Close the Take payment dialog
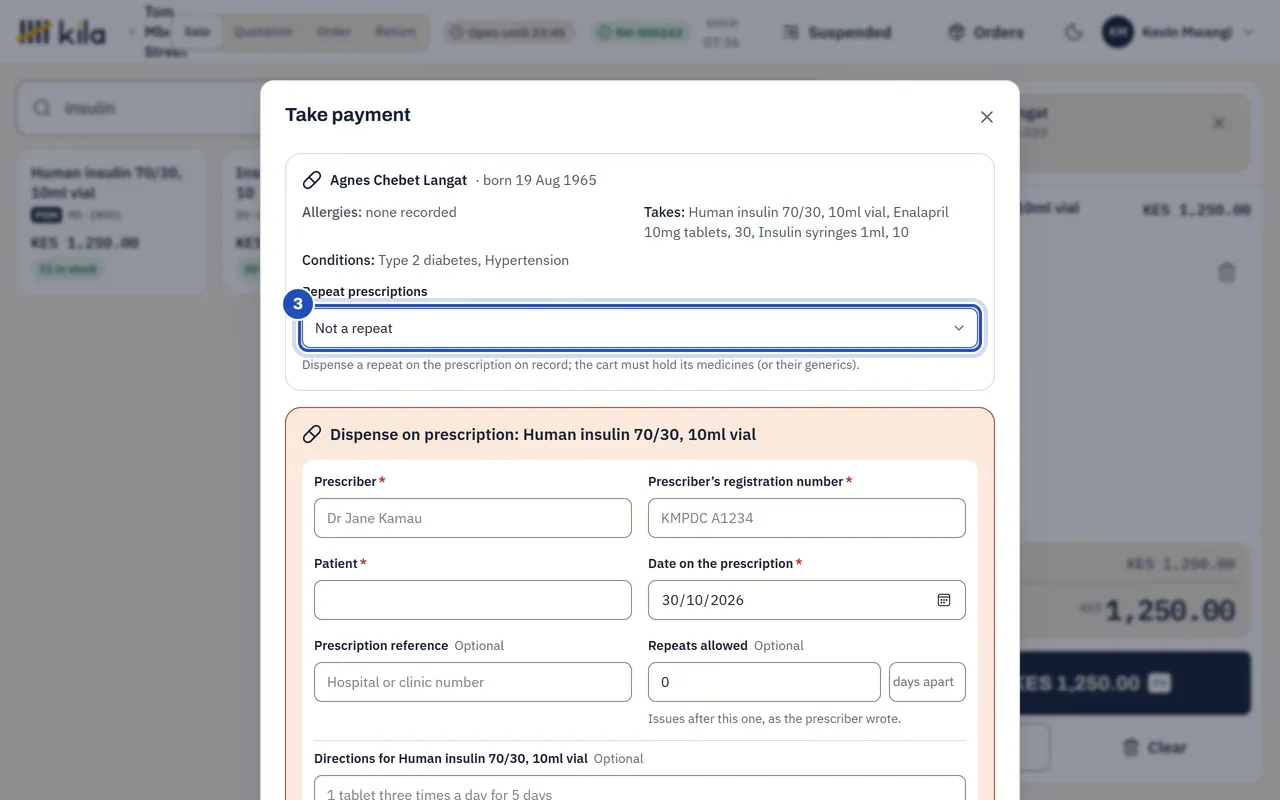Image resolution: width=1280 pixels, height=800 pixels. (987, 117)
